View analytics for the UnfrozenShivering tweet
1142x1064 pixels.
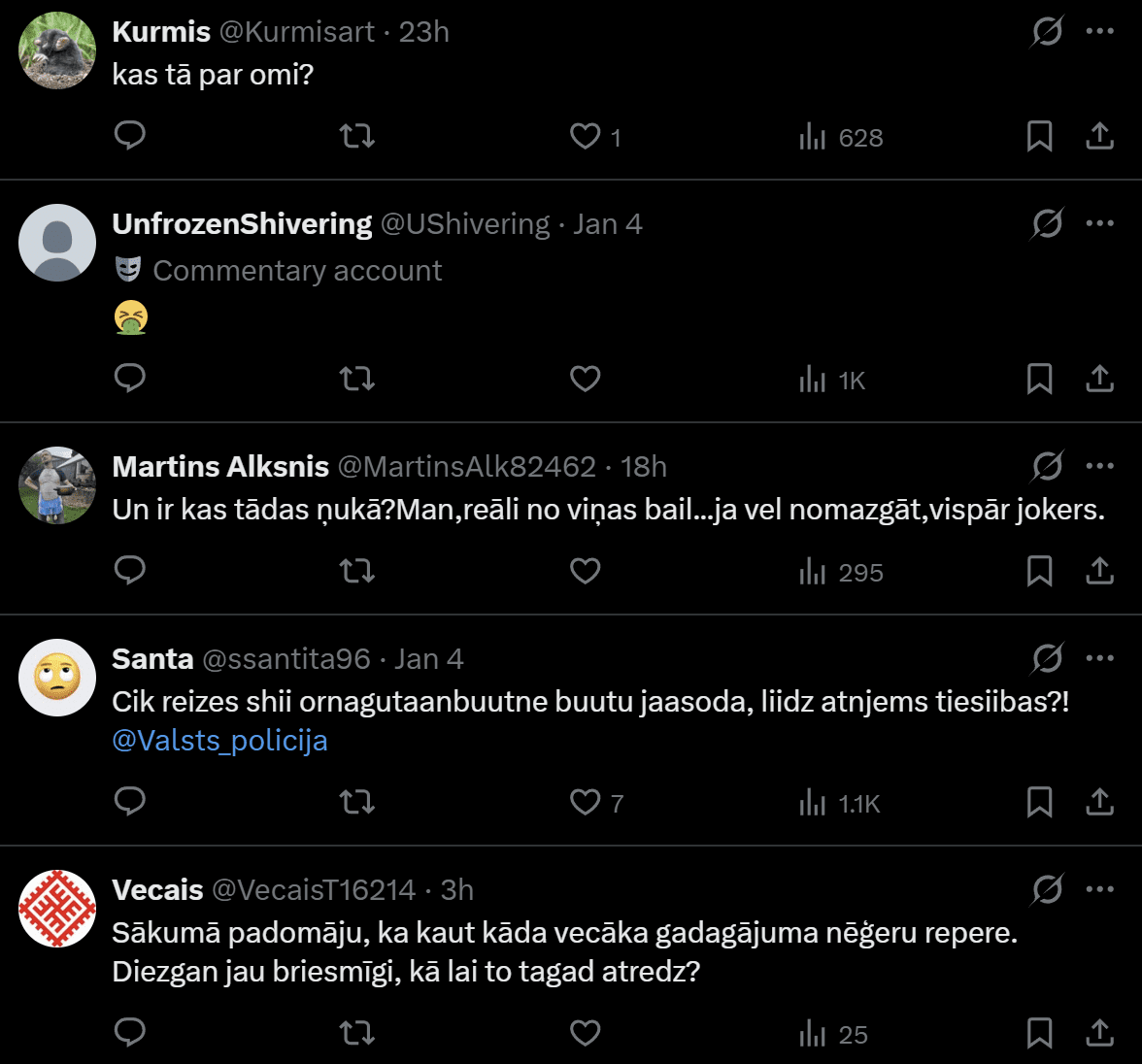(831, 380)
